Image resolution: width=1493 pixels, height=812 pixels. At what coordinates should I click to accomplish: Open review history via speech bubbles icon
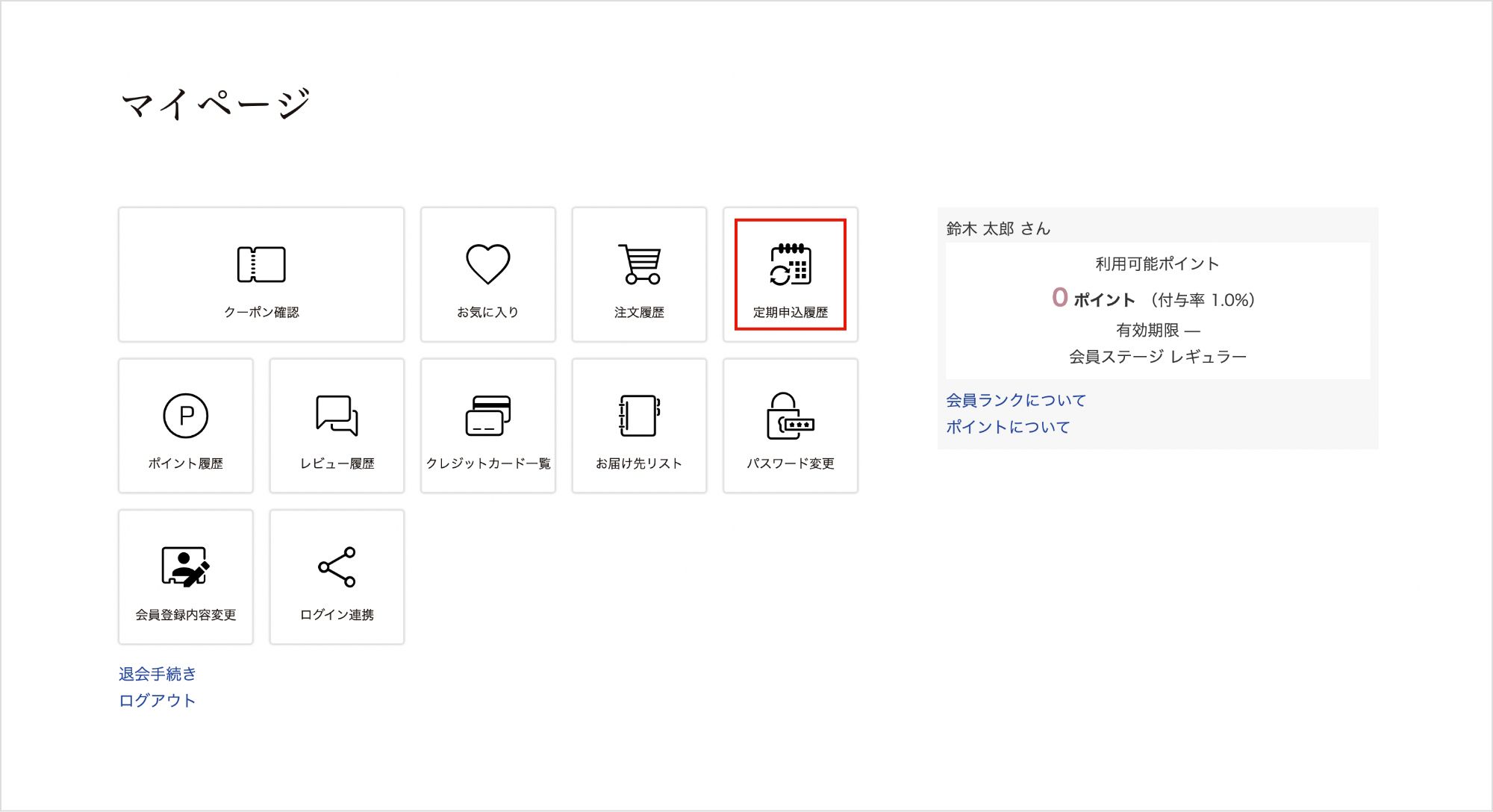point(337,415)
